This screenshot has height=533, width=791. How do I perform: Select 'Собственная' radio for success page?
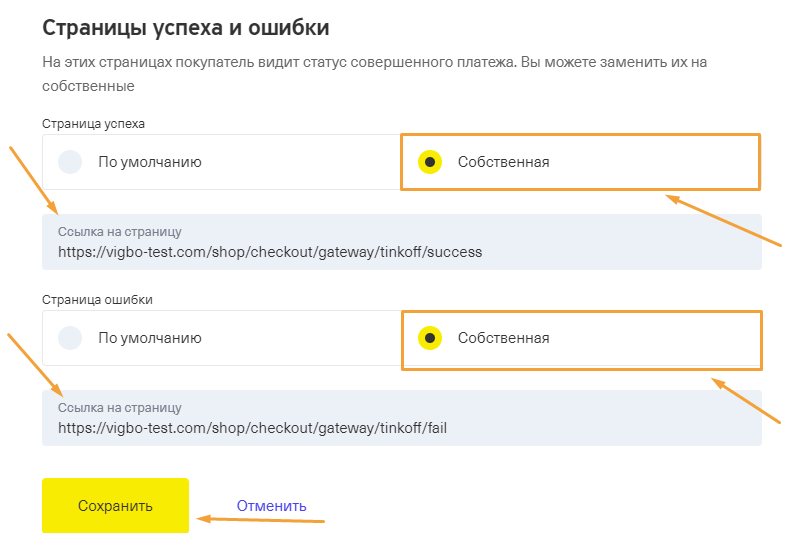[430, 162]
